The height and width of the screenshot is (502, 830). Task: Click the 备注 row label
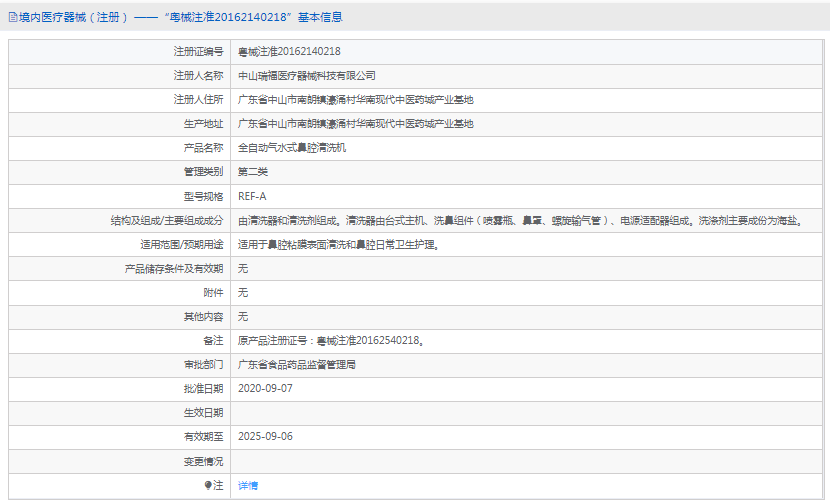coord(213,340)
